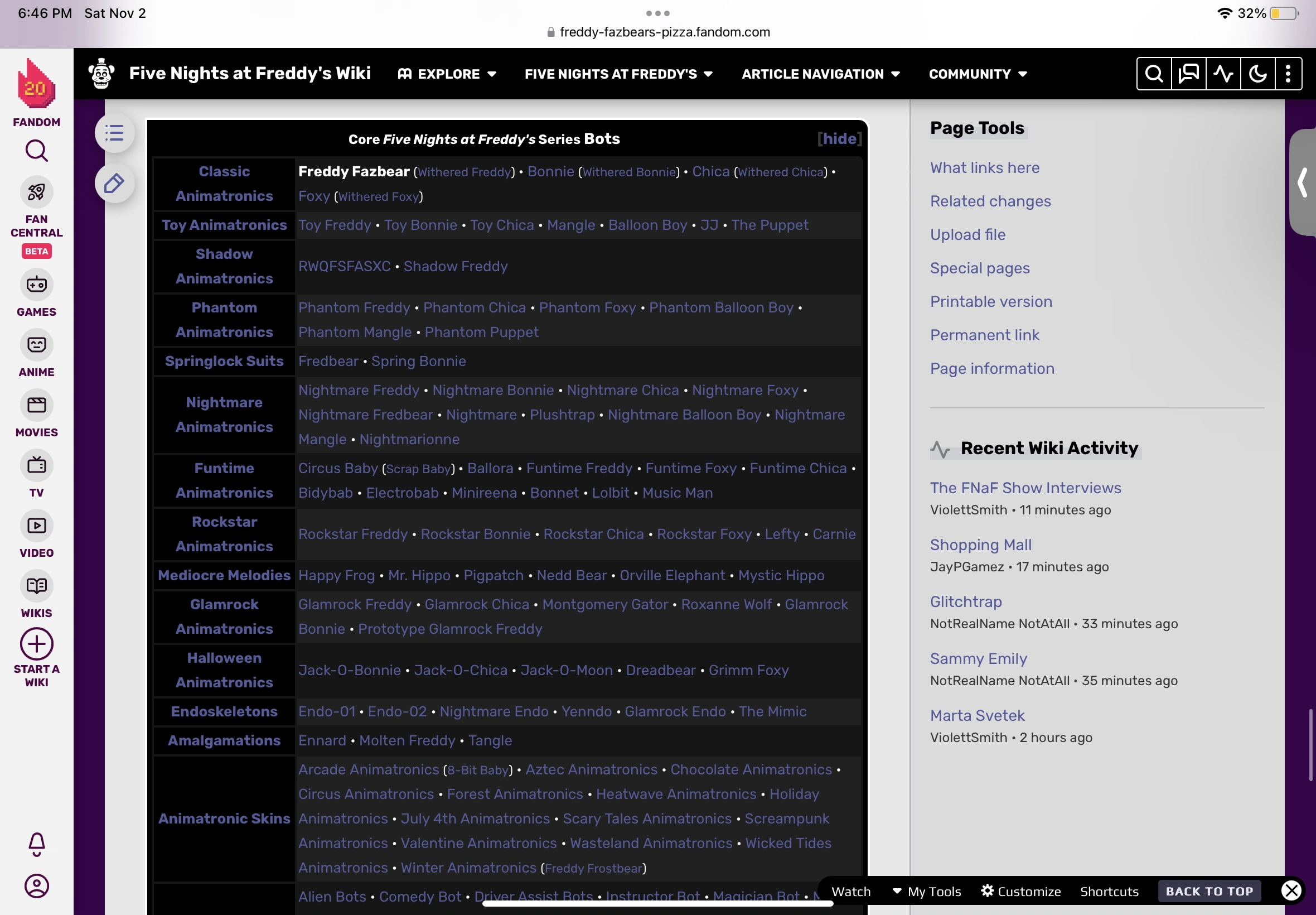This screenshot has width=1316, height=915.
Task: Open Upload file link
Action: pos(967,234)
